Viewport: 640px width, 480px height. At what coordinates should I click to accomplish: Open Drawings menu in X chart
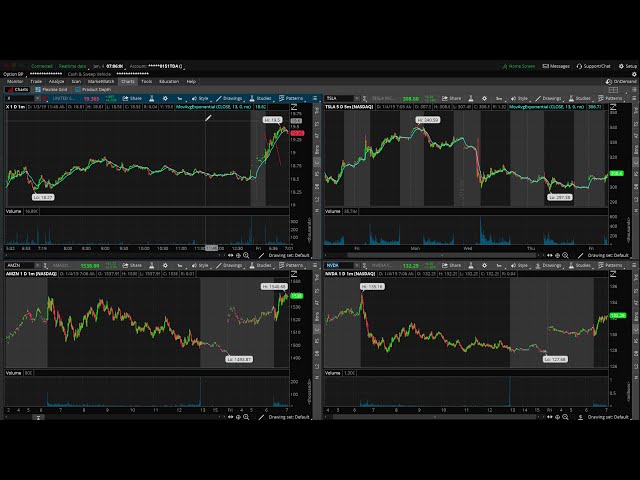(x=229, y=98)
